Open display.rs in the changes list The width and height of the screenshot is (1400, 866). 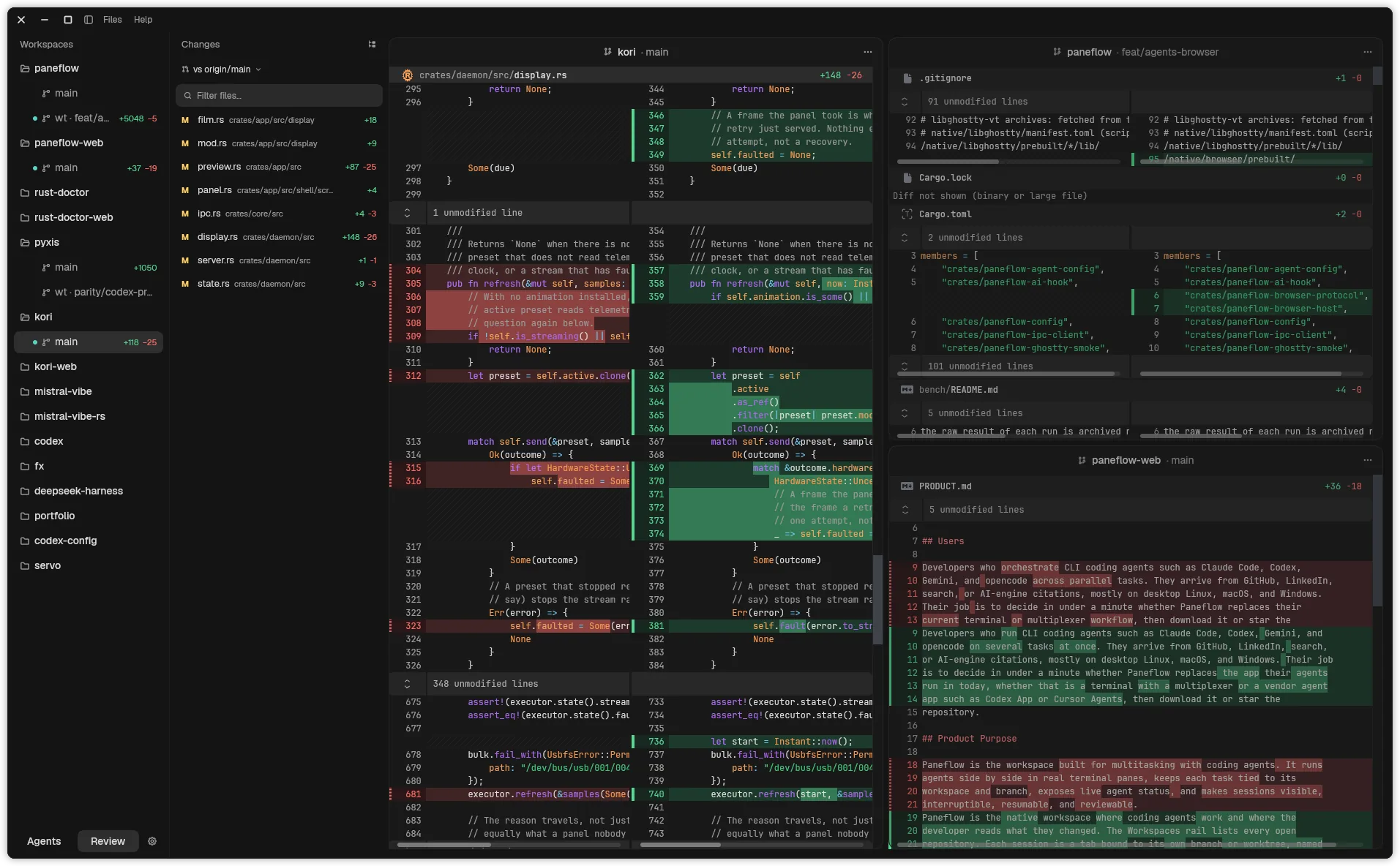click(279, 237)
